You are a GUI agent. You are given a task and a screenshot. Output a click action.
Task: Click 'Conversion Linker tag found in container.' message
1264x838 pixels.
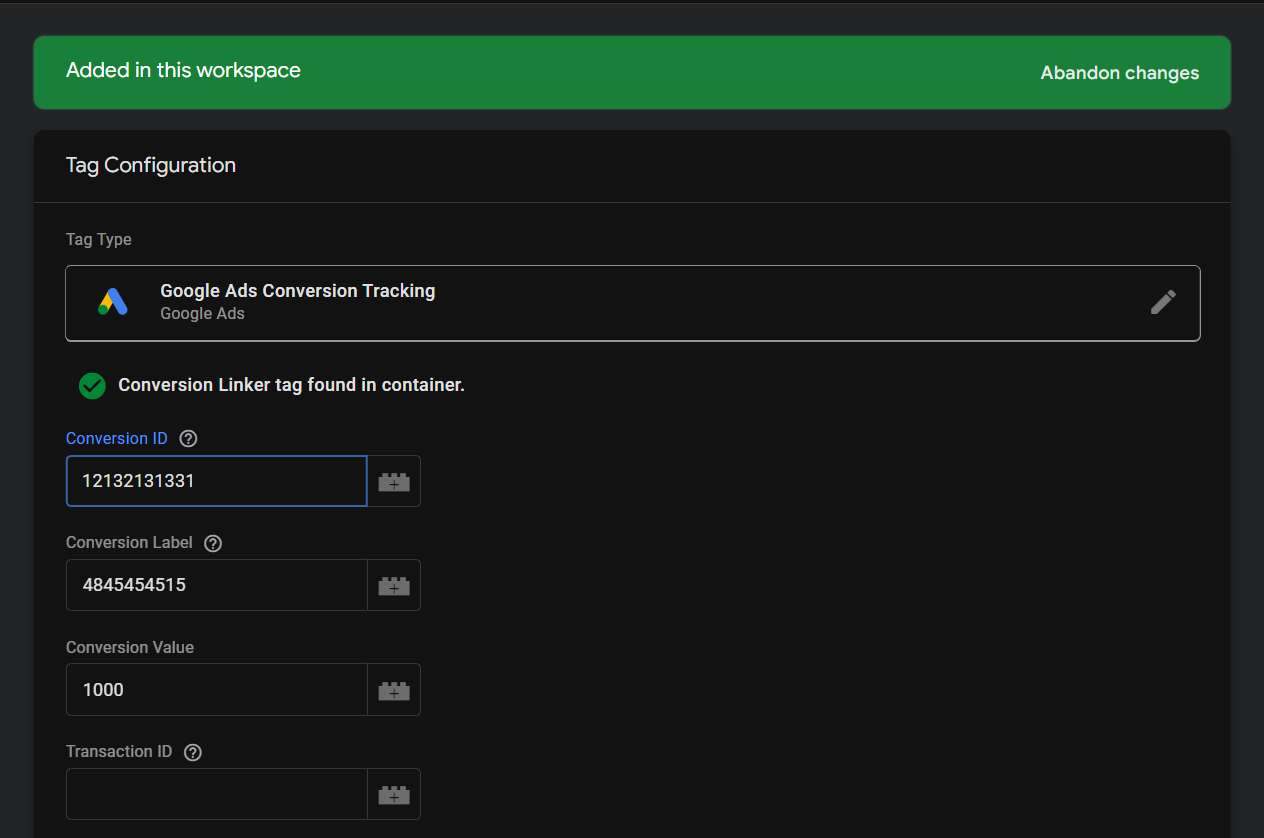tap(291, 385)
